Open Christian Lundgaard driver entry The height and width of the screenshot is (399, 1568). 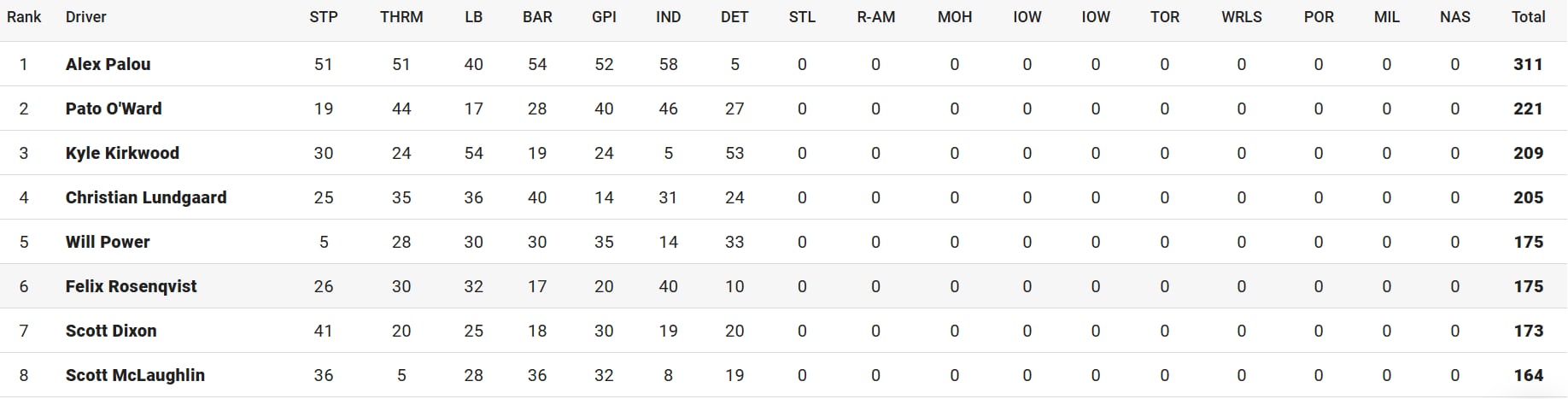[x=146, y=197]
